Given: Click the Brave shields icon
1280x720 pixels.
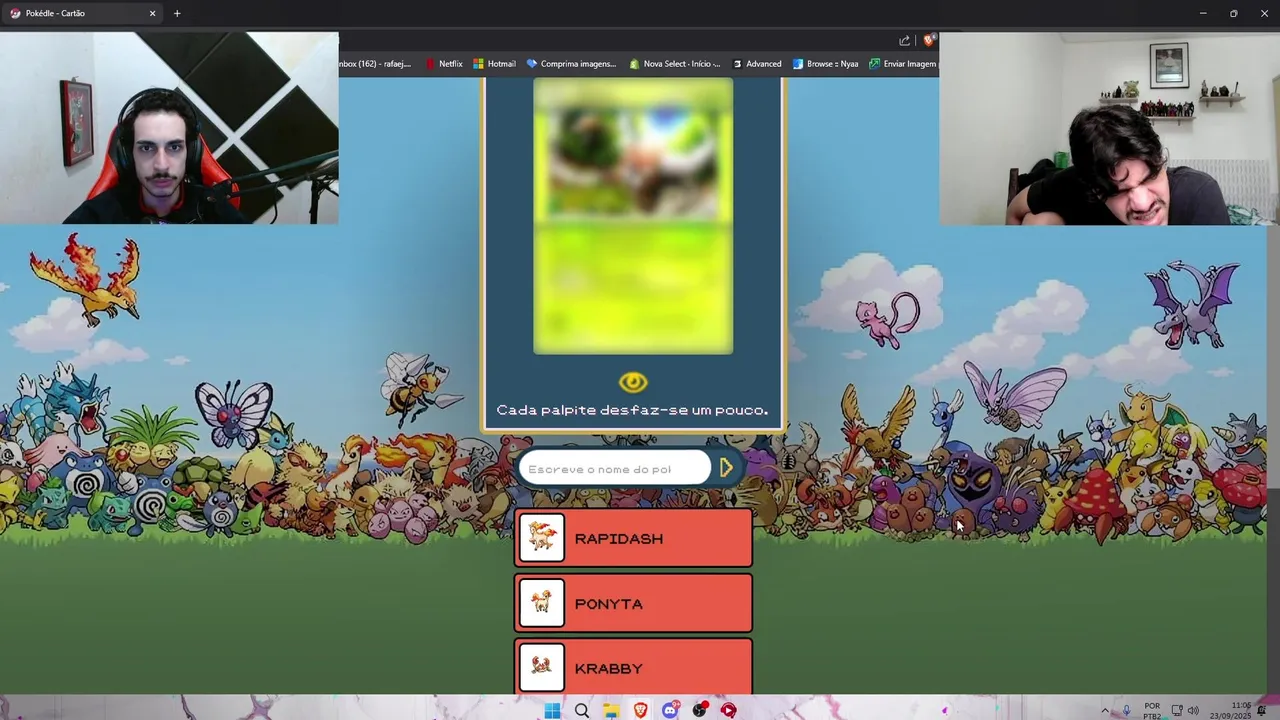Looking at the screenshot, I should point(929,41).
